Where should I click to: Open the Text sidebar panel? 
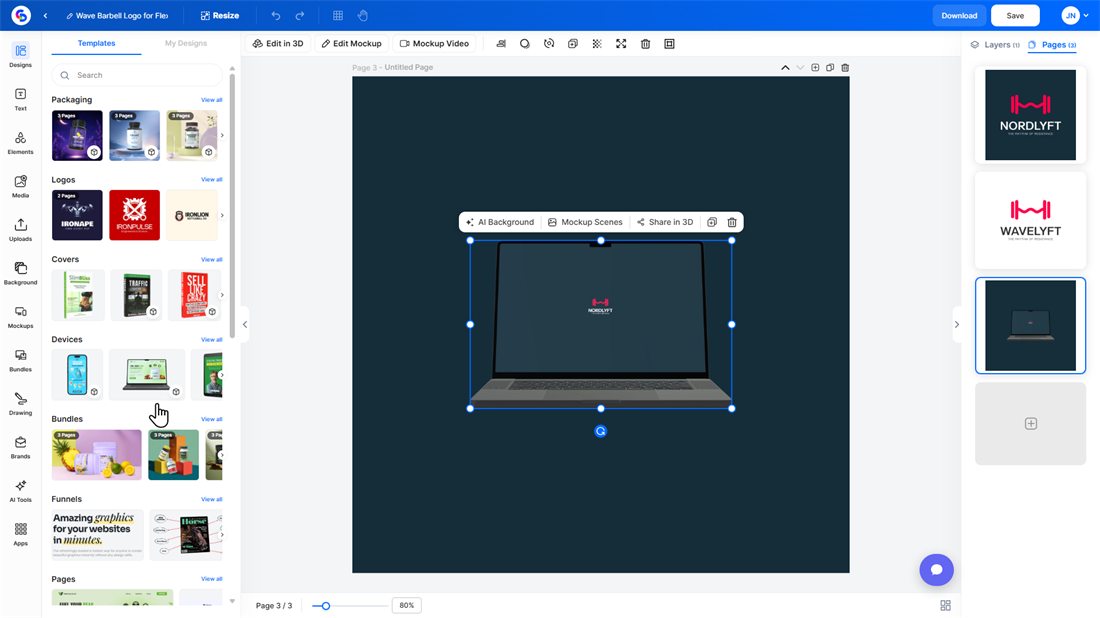[20, 99]
